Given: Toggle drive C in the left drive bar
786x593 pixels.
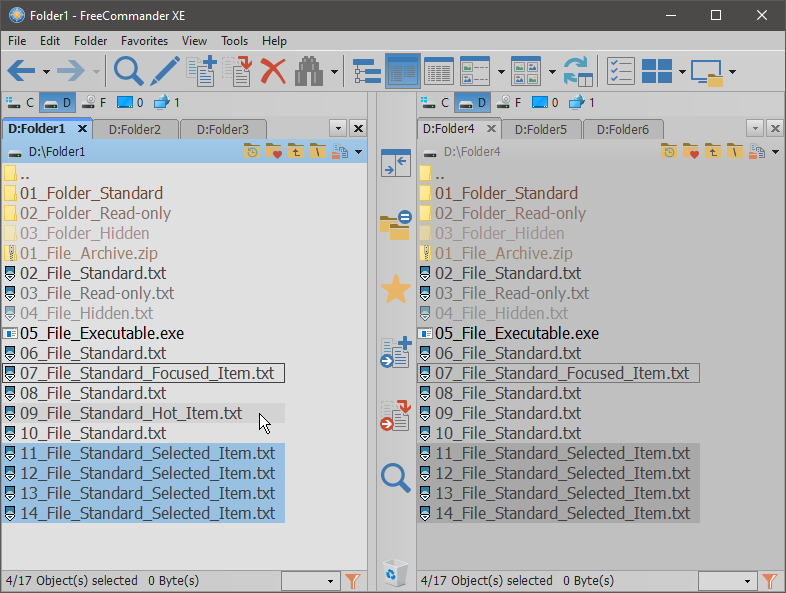Looking at the screenshot, I should 20,102.
